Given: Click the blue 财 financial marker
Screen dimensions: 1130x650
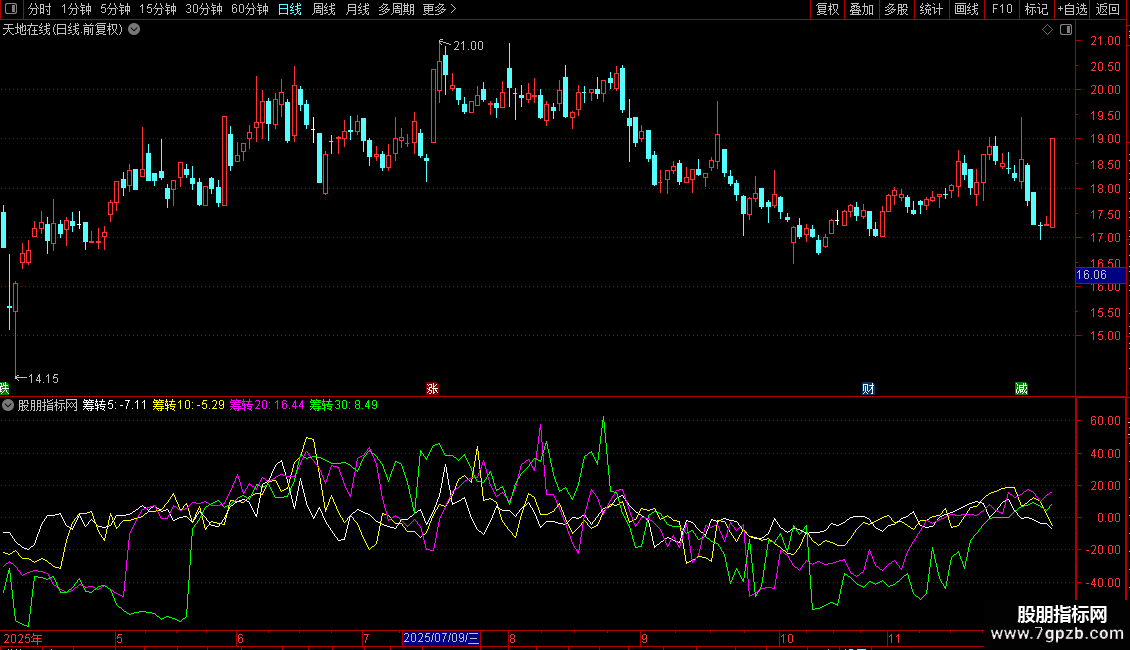Looking at the screenshot, I should point(868,388).
